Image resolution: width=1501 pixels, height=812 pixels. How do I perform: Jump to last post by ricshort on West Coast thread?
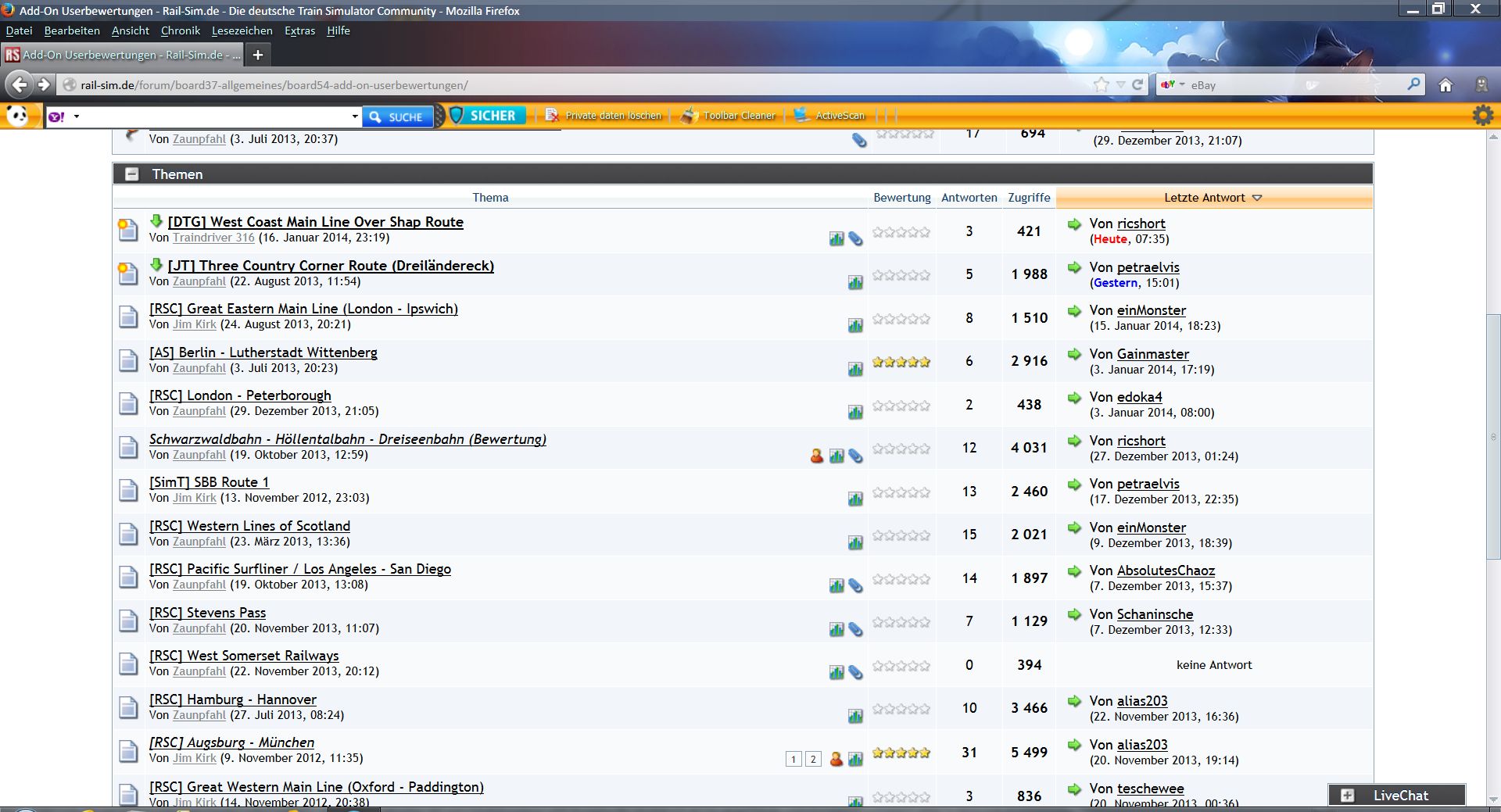tap(1074, 224)
